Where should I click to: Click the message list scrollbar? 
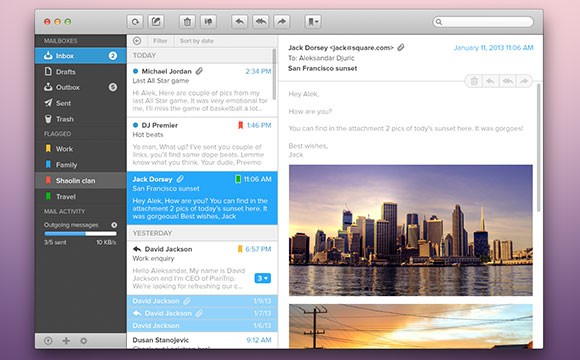[x=274, y=74]
